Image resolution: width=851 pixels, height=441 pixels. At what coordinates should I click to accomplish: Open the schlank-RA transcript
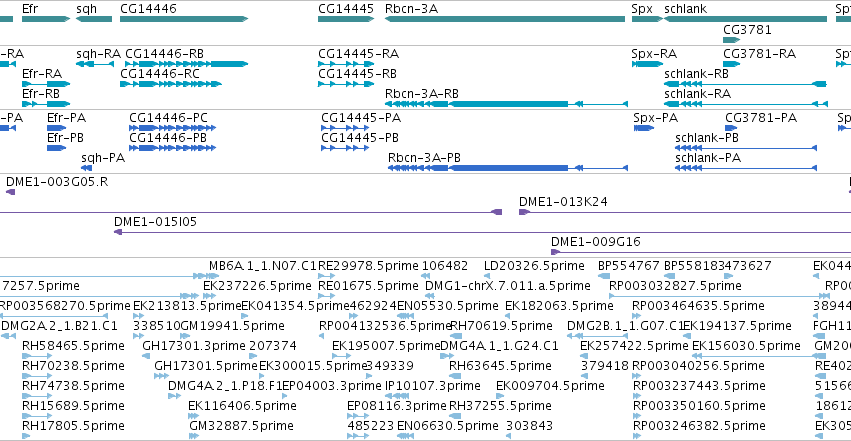pyautogui.click(x=746, y=104)
